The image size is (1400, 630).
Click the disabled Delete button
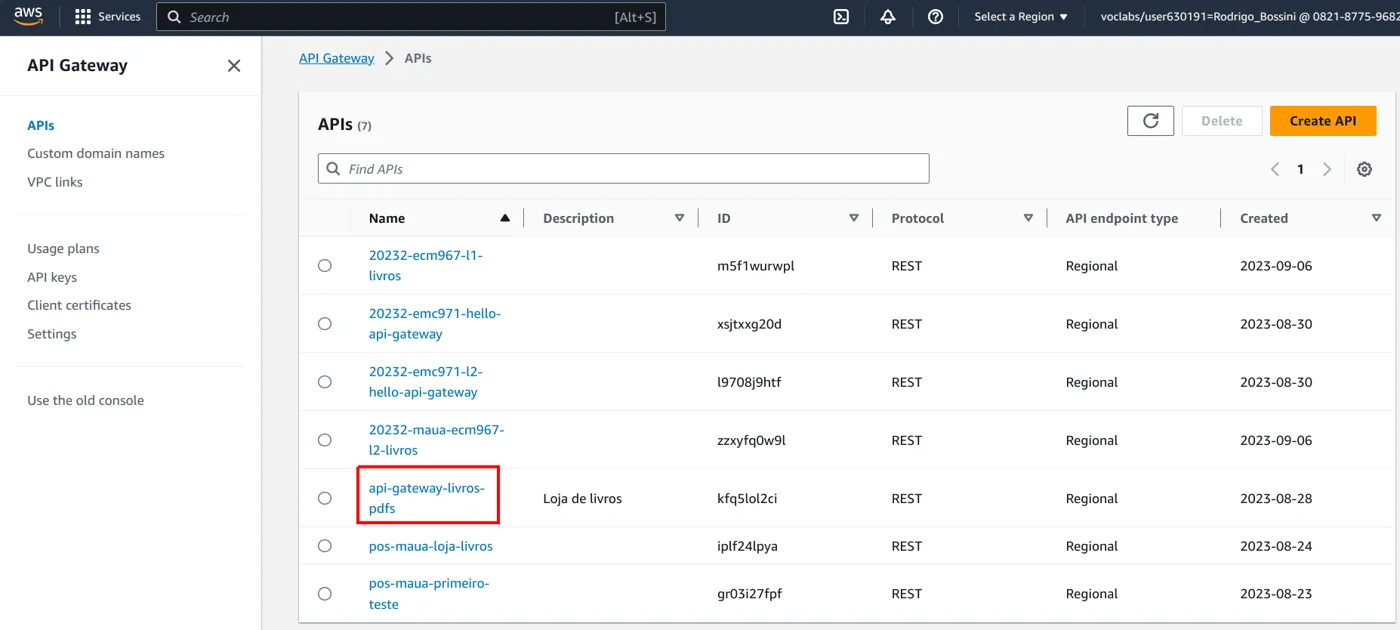[1221, 121]
